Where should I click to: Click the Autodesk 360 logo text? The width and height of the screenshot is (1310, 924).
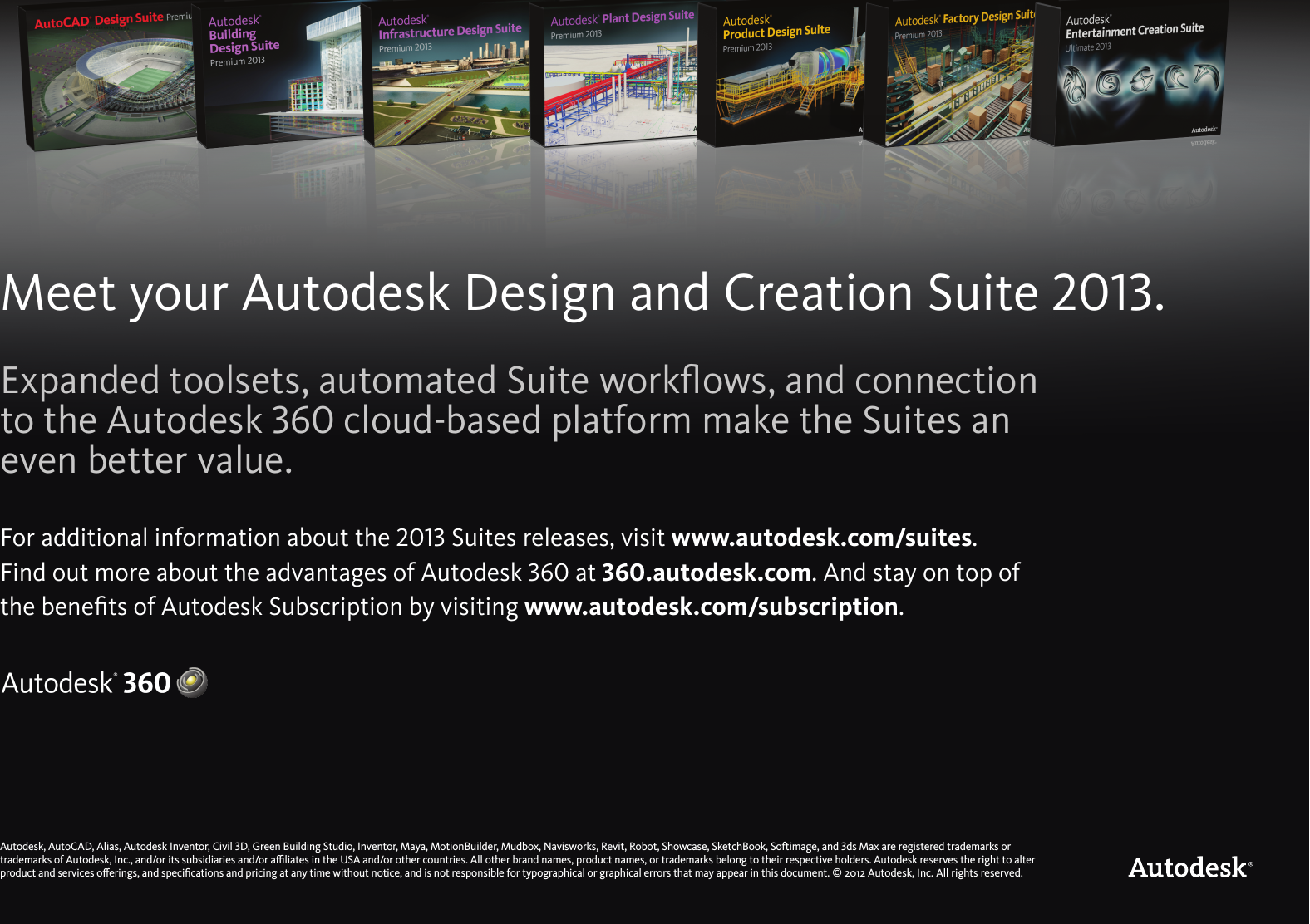coord(86,683)
